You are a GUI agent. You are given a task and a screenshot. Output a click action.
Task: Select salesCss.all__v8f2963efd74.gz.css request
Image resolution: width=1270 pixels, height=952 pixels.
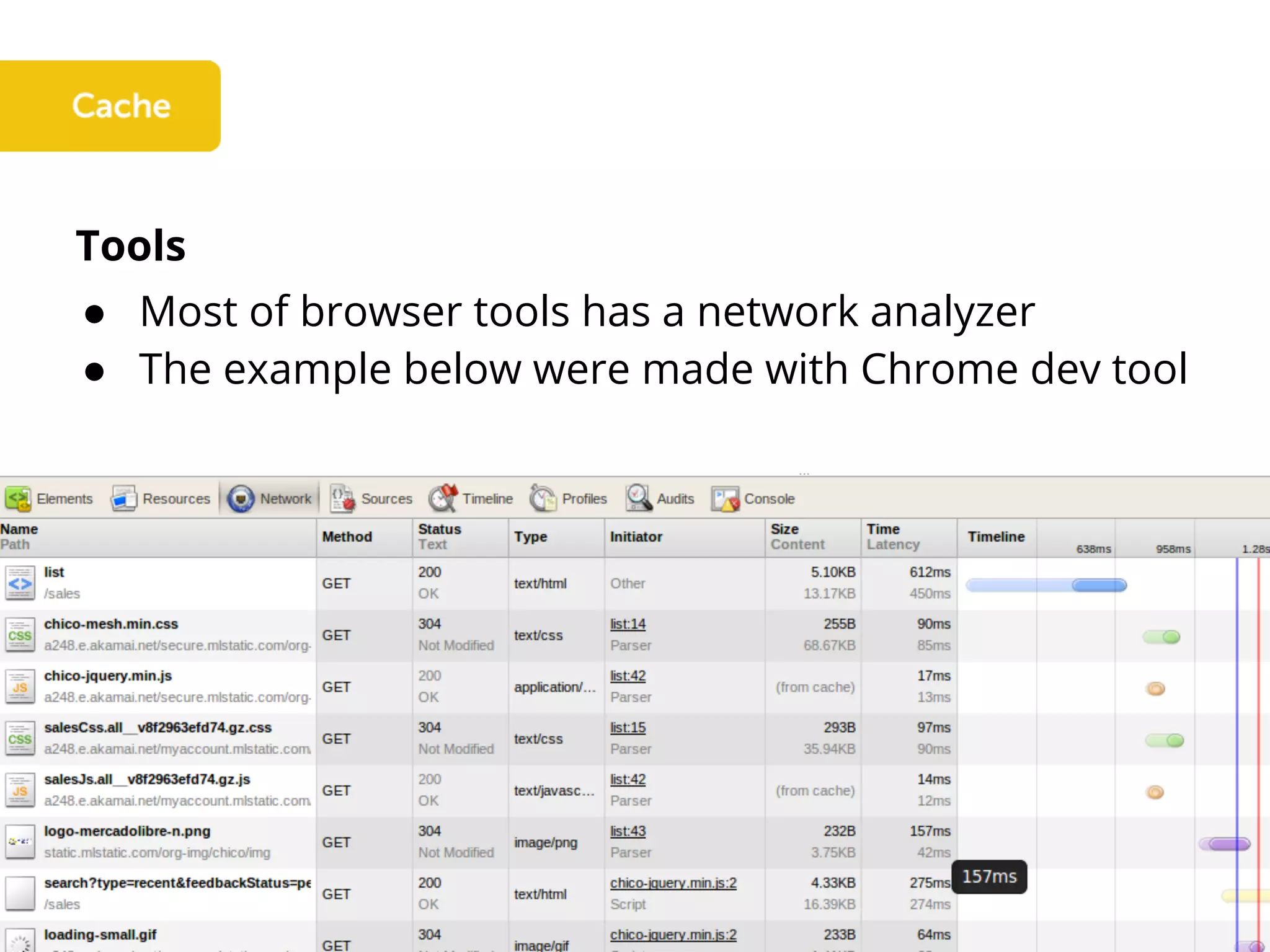(x=158, y=728)
